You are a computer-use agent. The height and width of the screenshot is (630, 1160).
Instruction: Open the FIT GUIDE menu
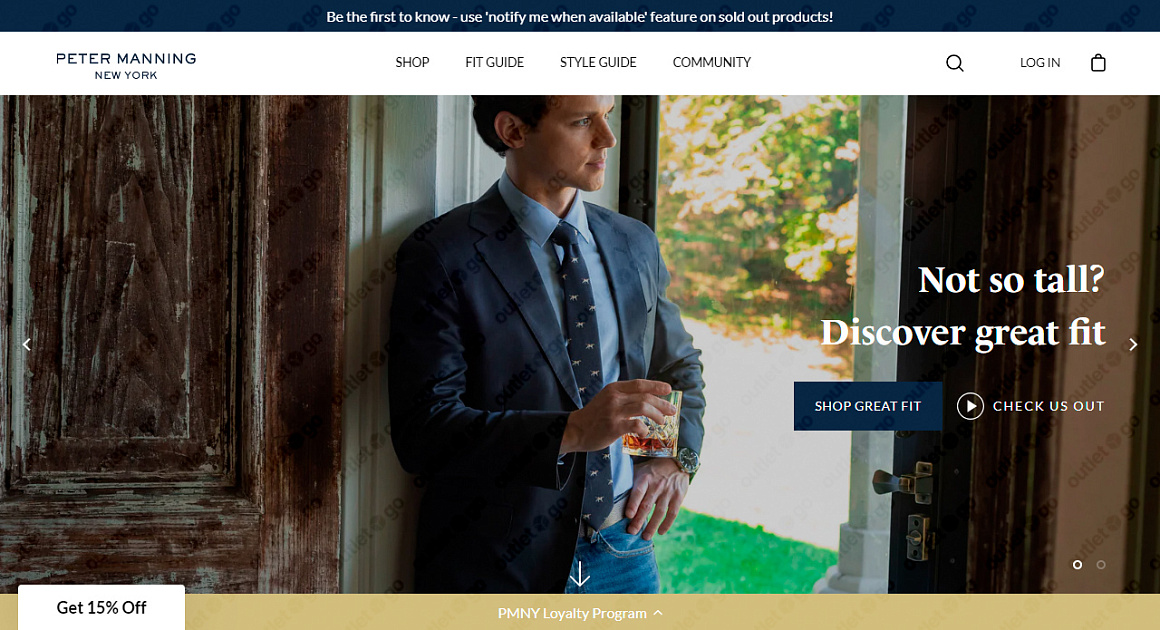[494, 63]
